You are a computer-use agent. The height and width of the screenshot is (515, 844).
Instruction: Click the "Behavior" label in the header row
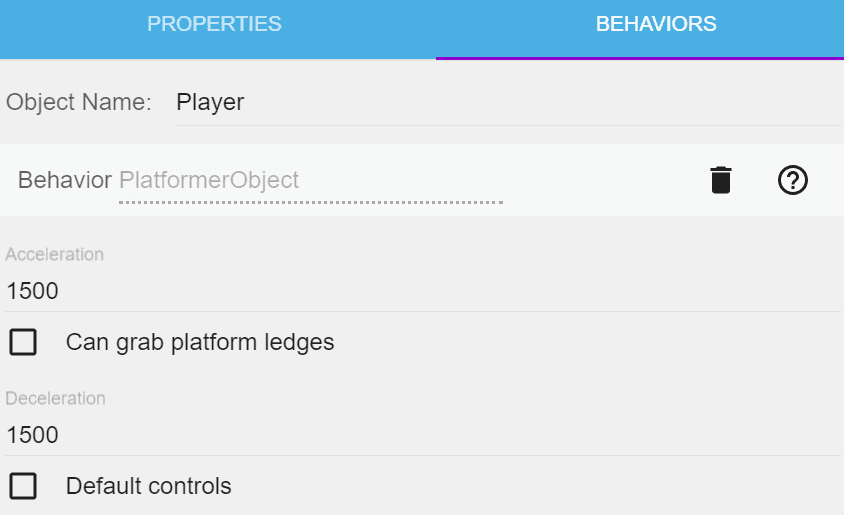click(x=64, y=180)
